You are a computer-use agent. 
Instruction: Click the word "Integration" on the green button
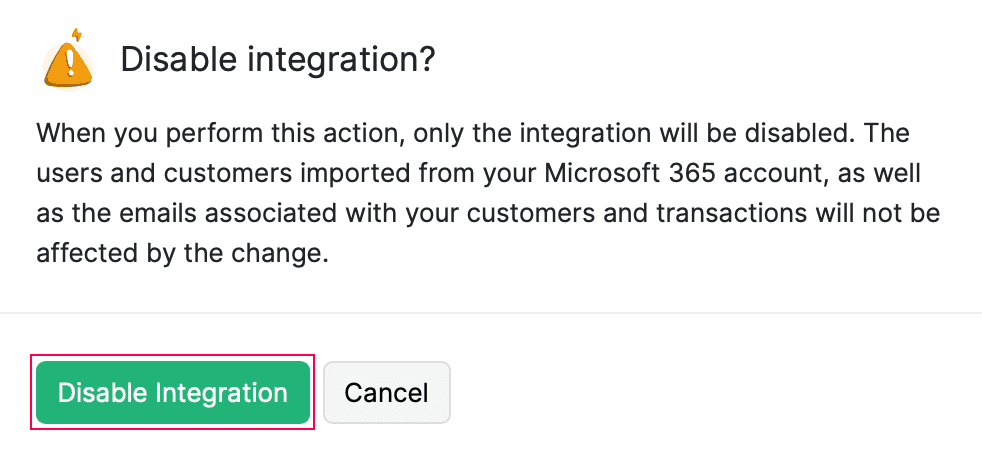click(221, 392)
